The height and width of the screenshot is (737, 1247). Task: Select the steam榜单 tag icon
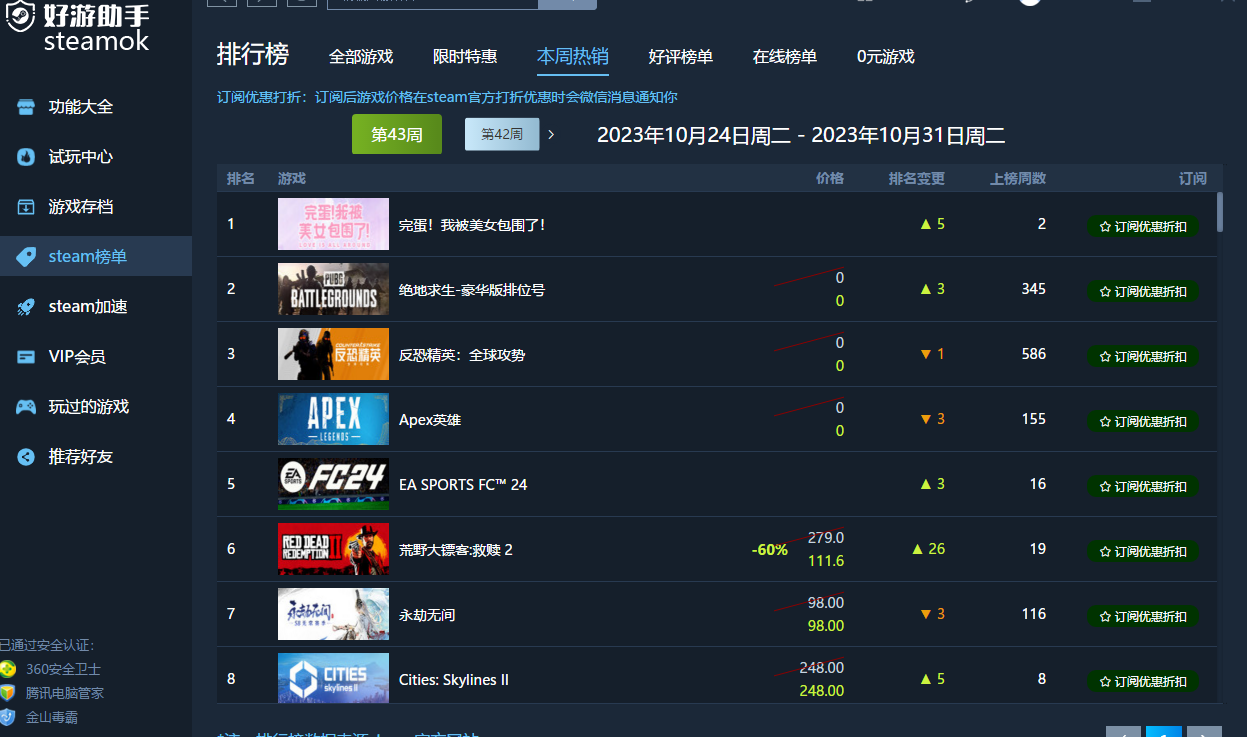coord(26,257)
